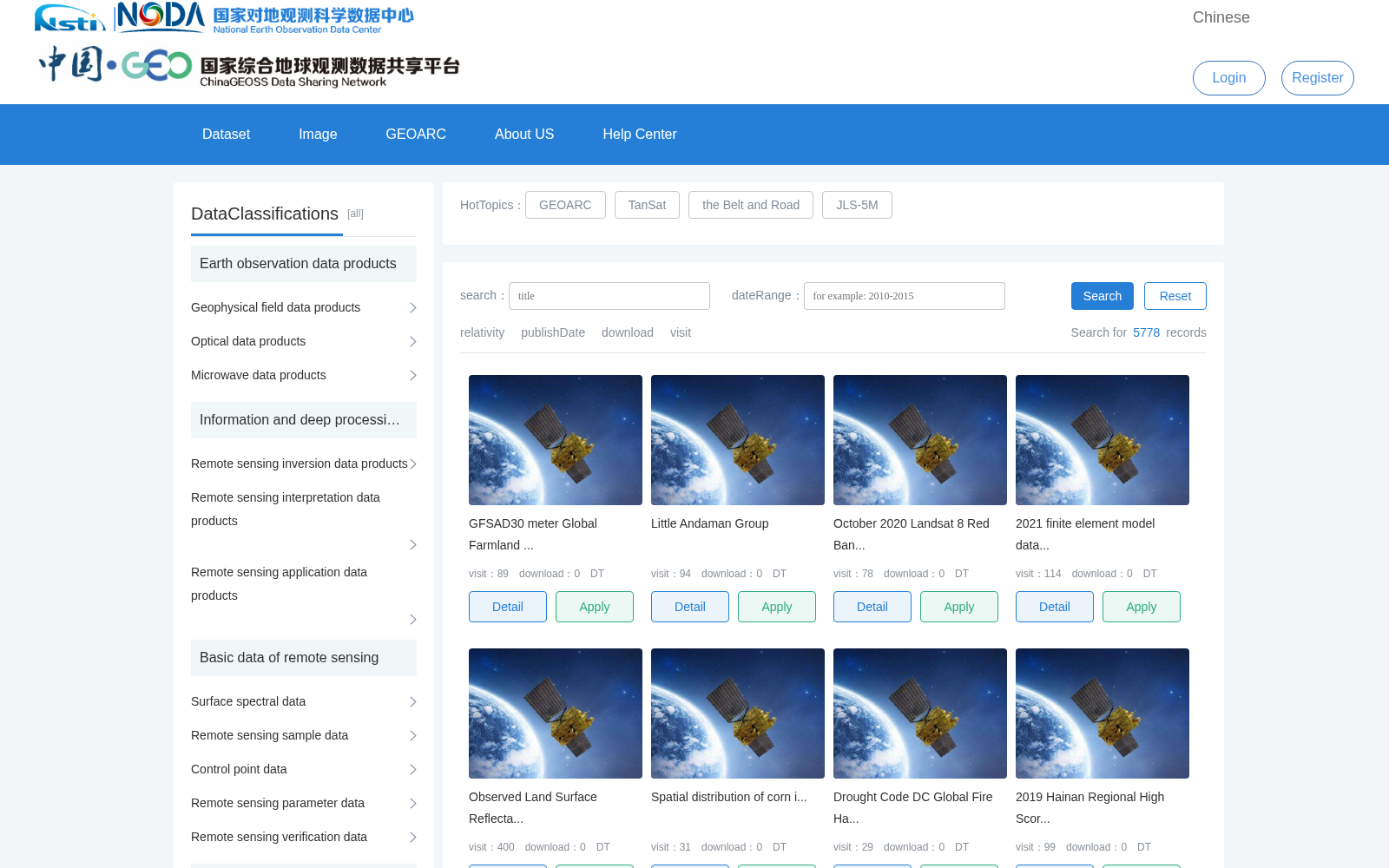Viewport: 1389px width, 868px height.
Task: Select the Belt and Road hot topic
Action: [x=751, y=205]
